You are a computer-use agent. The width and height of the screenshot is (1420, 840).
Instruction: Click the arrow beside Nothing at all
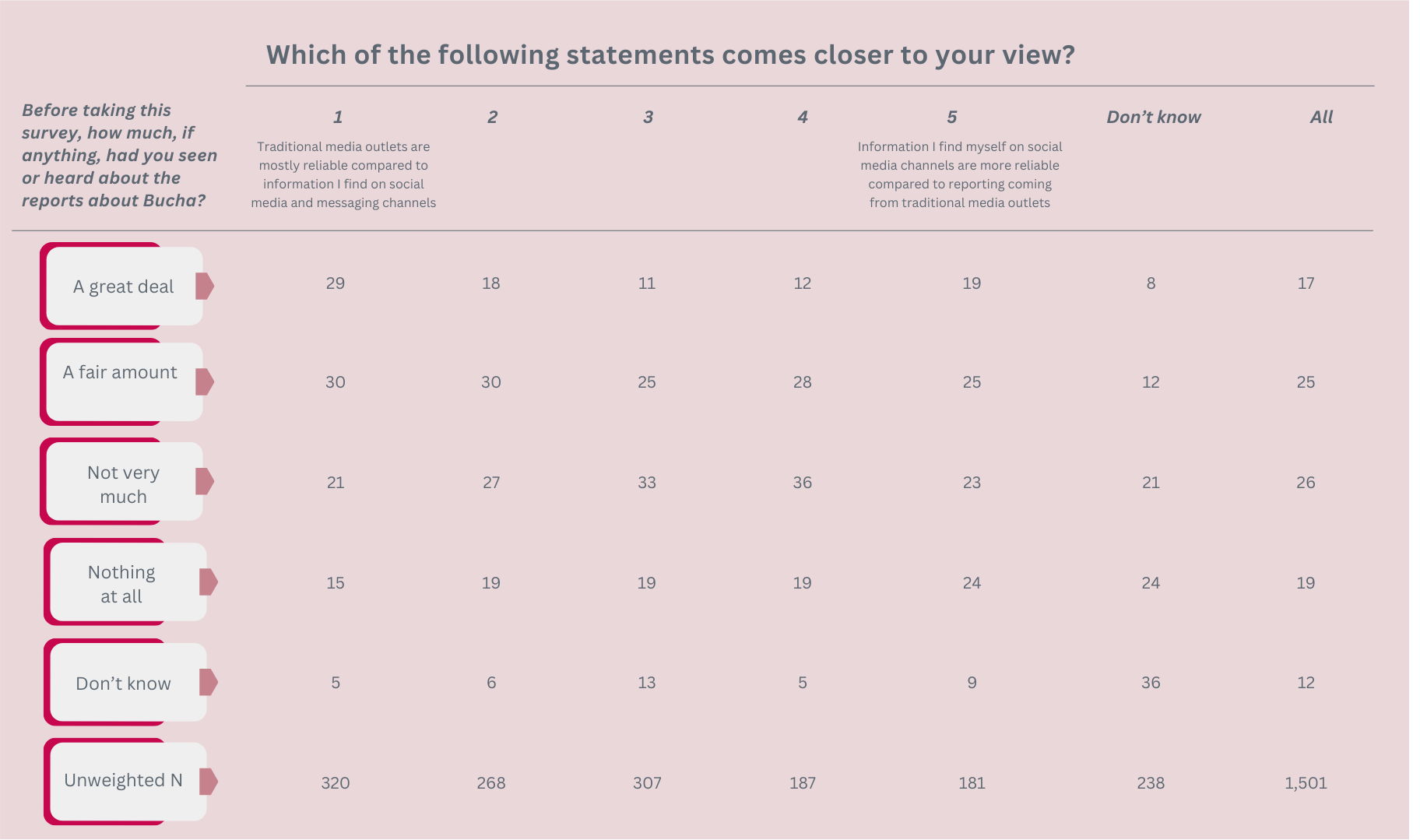click(x=209, y=582)
